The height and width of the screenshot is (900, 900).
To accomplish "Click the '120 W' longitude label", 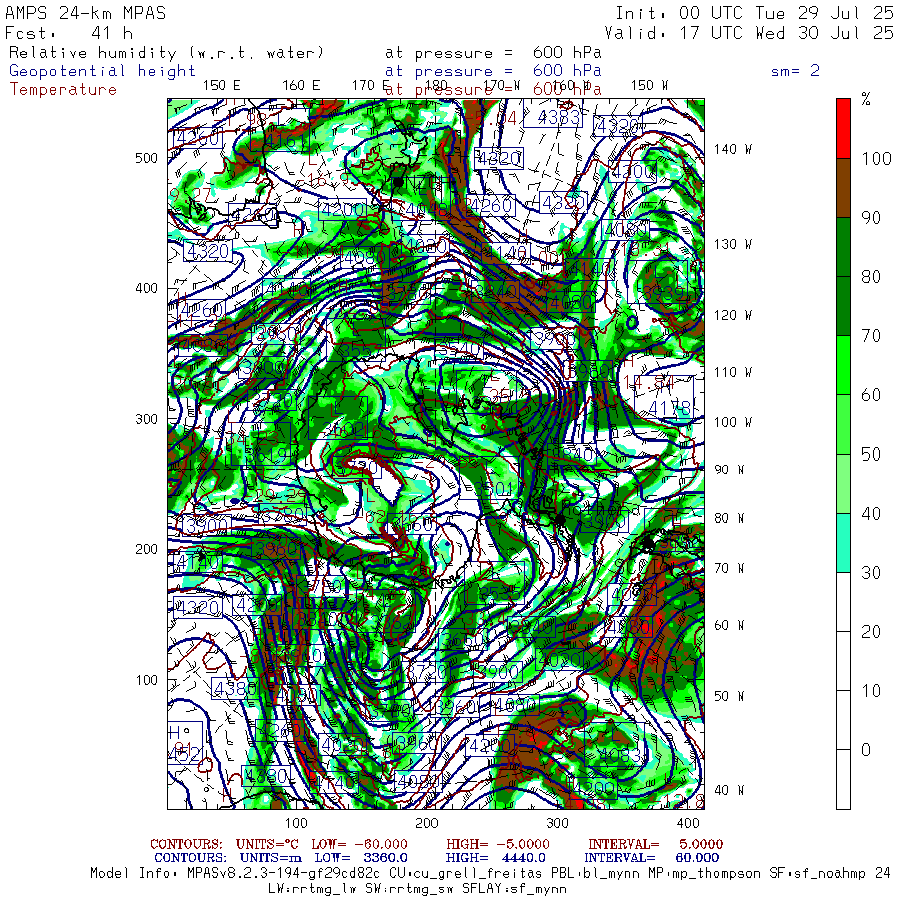I will [x=732, y=316].
